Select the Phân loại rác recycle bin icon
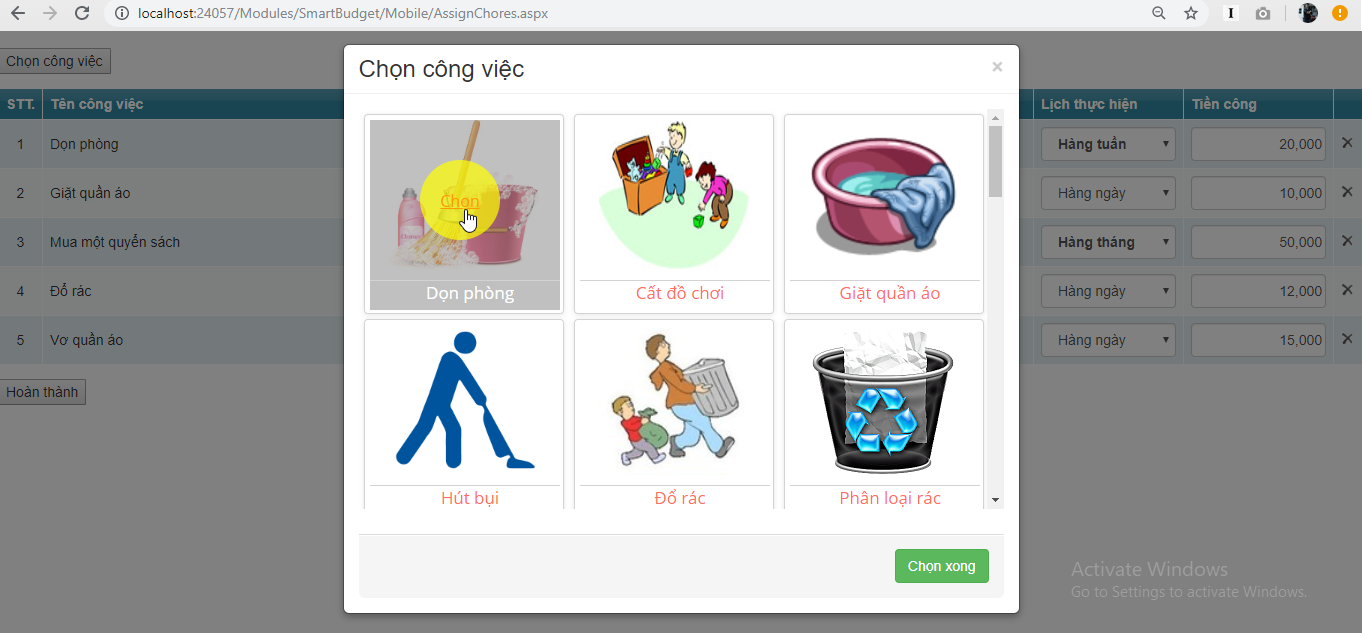This screenshot has width=1362, height=633. tap(883, 402)
